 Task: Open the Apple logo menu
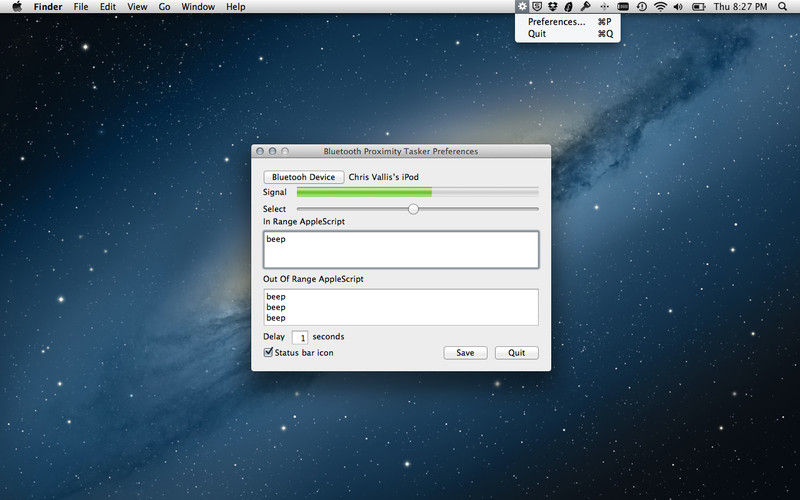17,7
